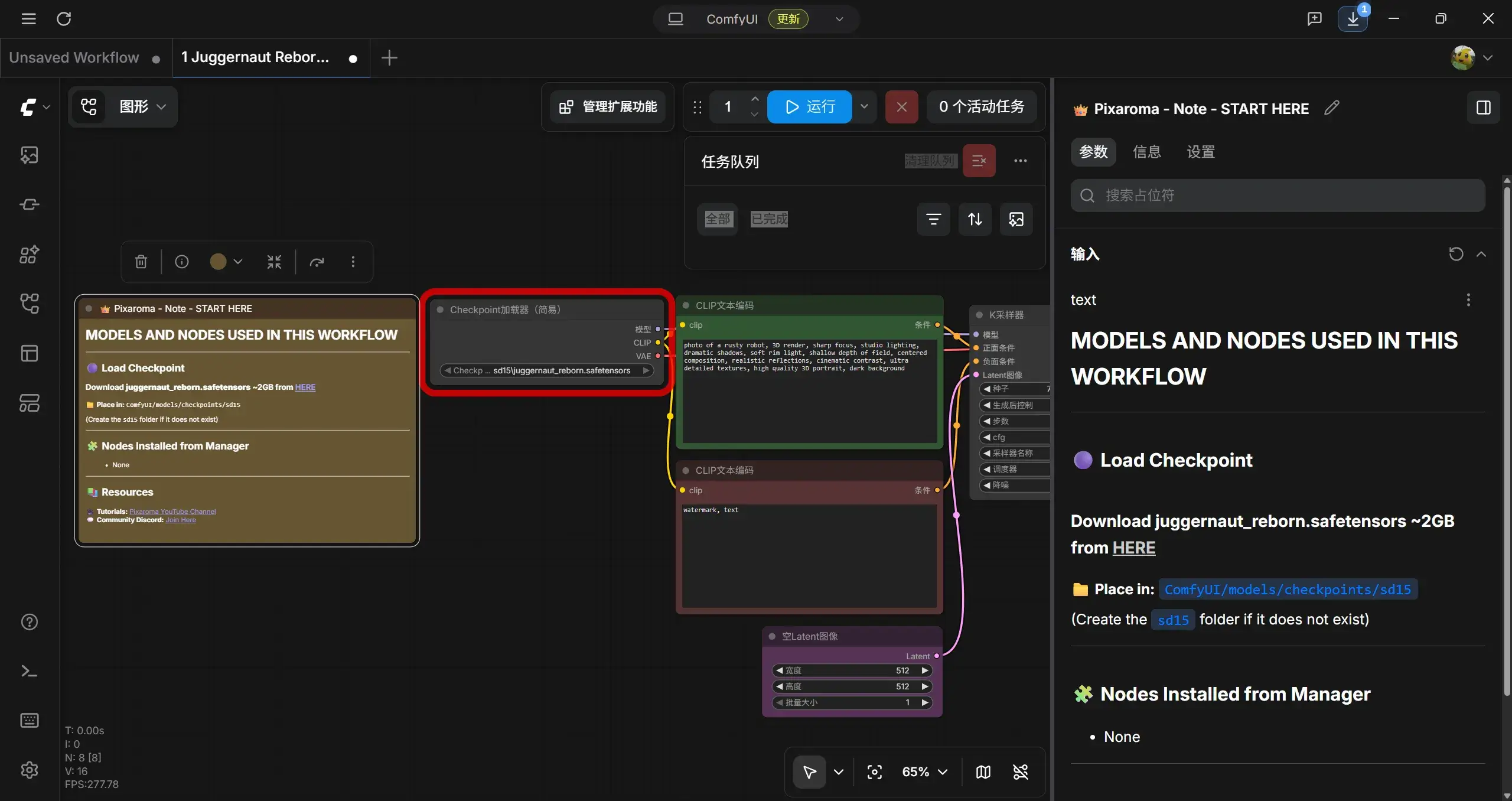Cancel current run with red X
Viewport: 1512px width, 801px height.
point(901,106)
